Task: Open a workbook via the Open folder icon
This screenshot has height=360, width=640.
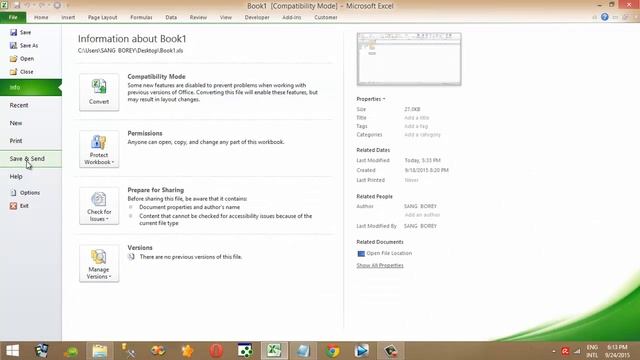Action: 13,59
